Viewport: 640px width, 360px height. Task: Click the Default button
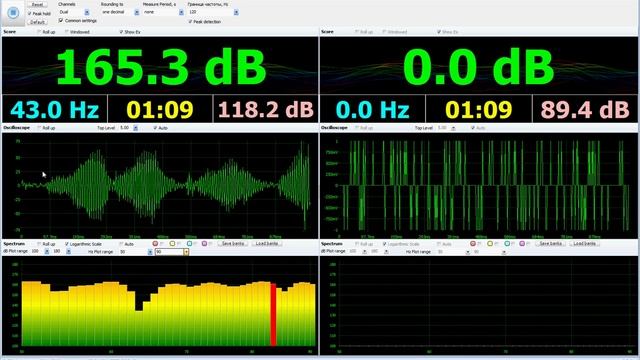(37, 22)
